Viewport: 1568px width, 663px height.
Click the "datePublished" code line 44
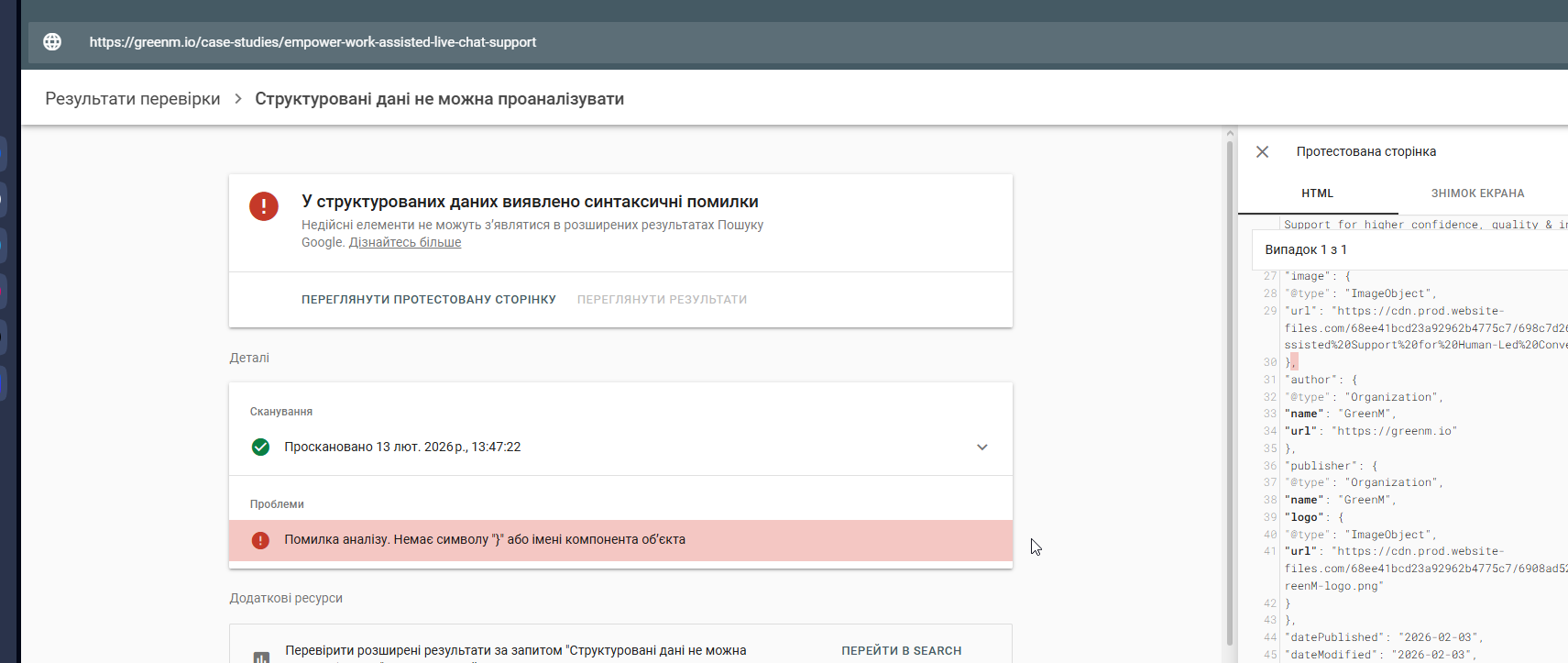pos(1384,637)
